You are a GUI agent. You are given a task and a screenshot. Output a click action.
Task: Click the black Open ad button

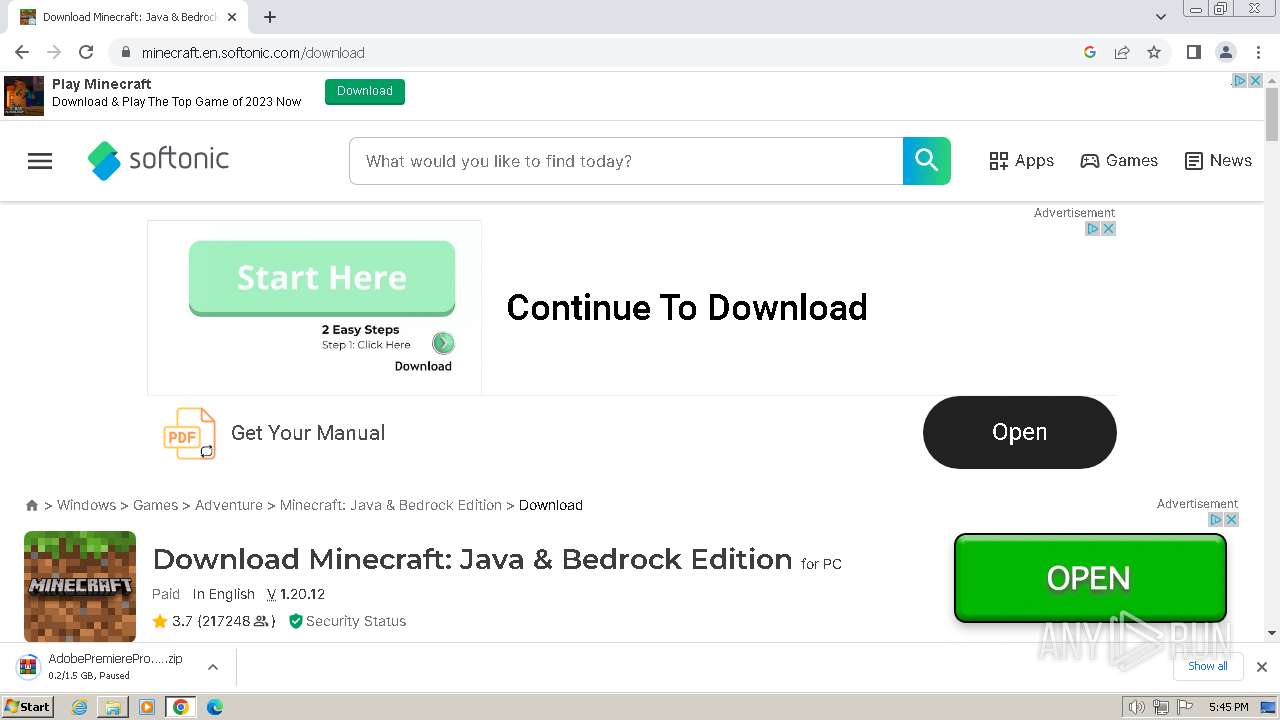point(1019,432)
